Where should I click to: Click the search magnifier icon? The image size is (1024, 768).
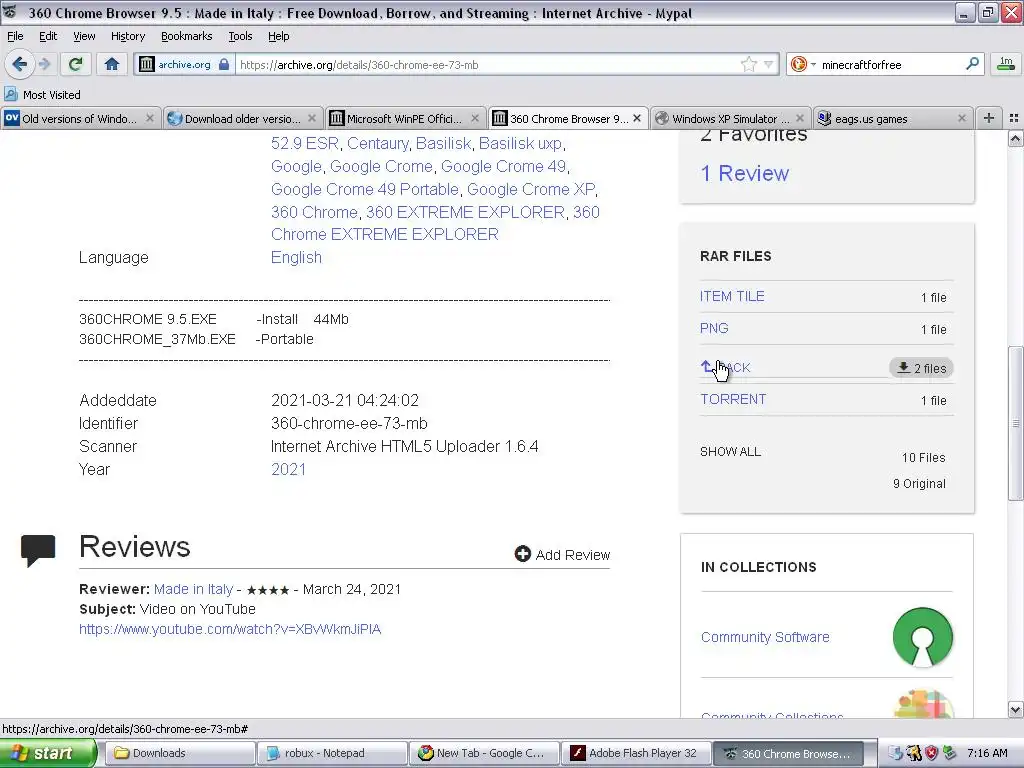point(972,64)
